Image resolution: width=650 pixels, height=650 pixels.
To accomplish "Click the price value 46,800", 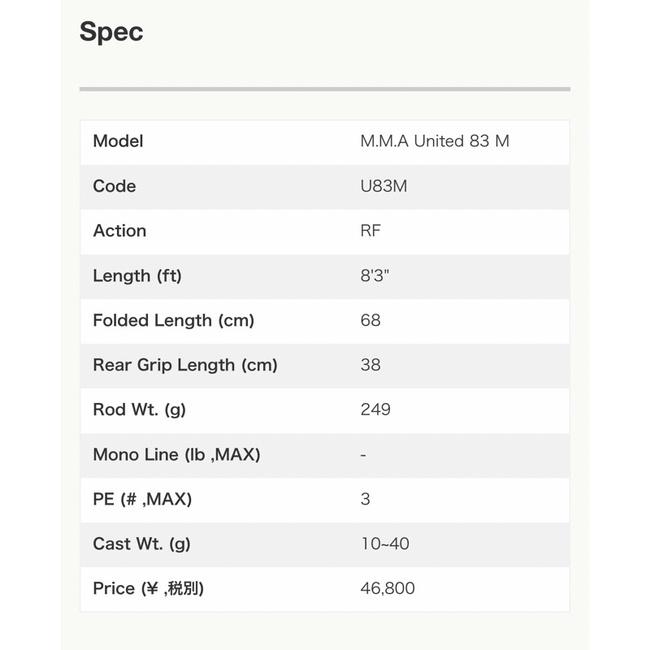I will pyautogui.click(x=387, y=589).
